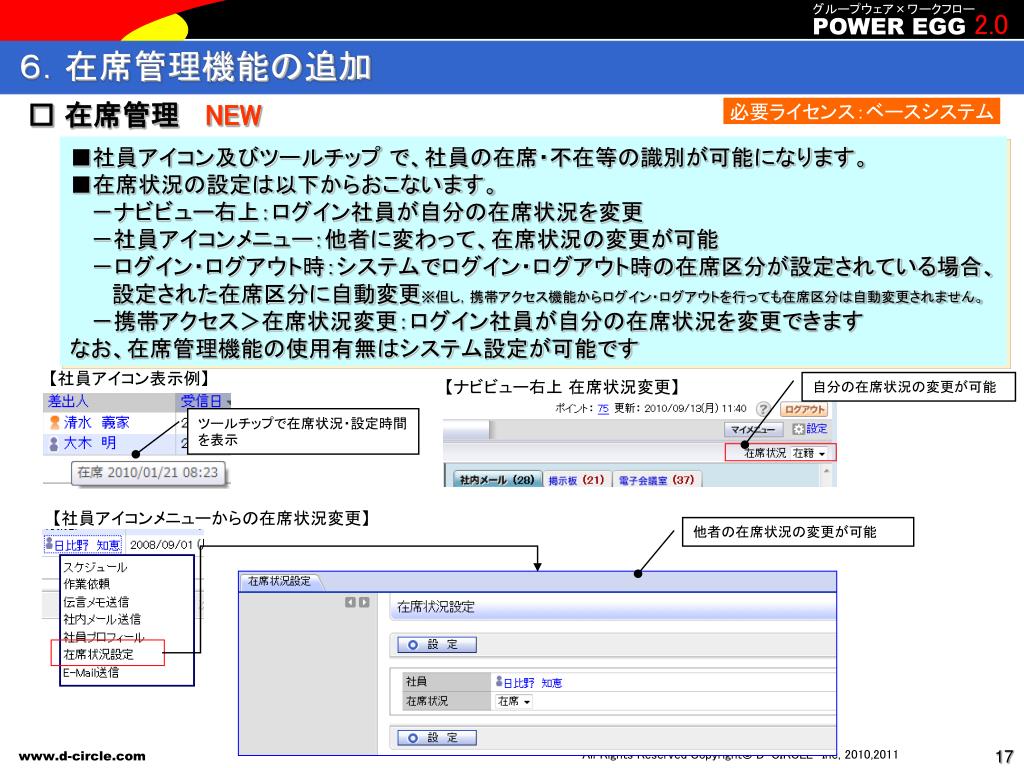Select 在席状況設定 from employee menu

click(99, 654)
